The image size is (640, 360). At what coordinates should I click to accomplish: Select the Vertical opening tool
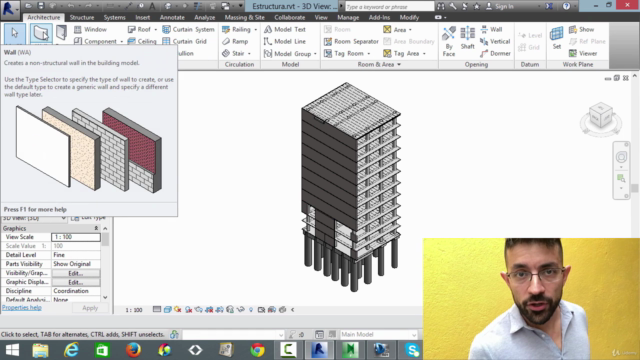point(495,41)
